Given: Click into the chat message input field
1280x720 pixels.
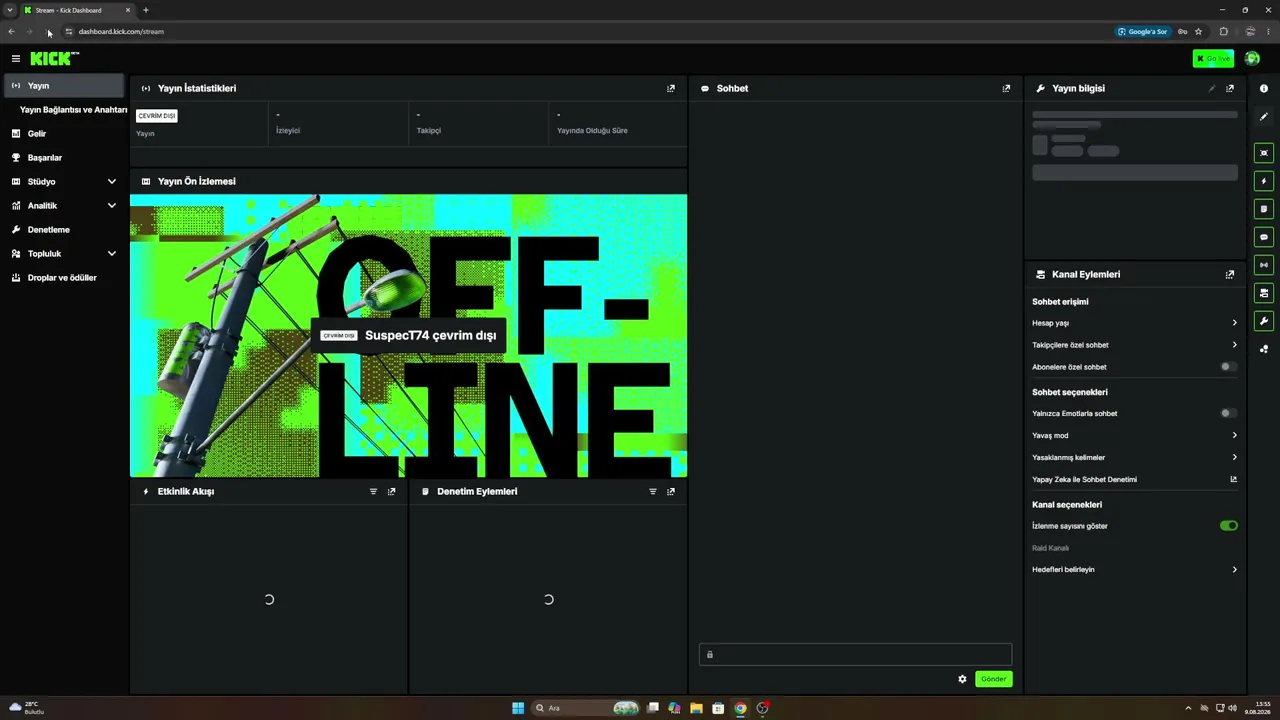Looking at the screenshot, I should click(x=855, y=654).
